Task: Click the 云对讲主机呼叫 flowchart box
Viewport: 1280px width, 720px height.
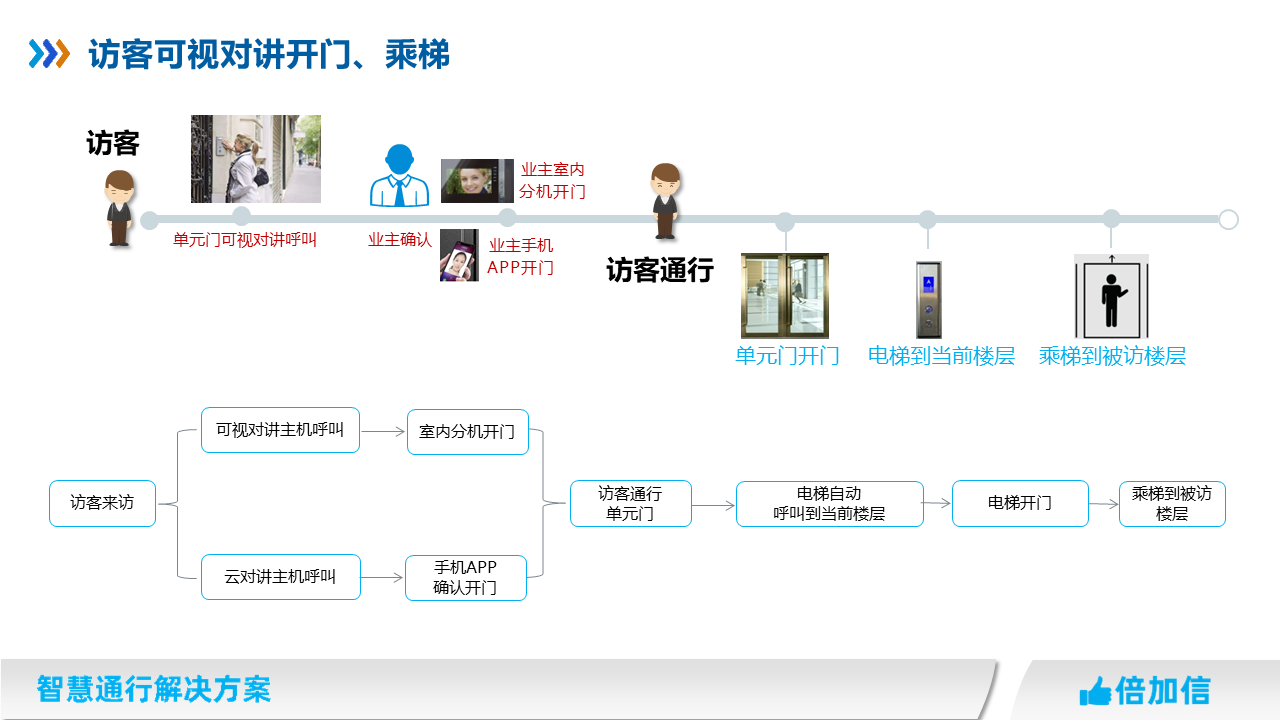Action: (280, 577)
